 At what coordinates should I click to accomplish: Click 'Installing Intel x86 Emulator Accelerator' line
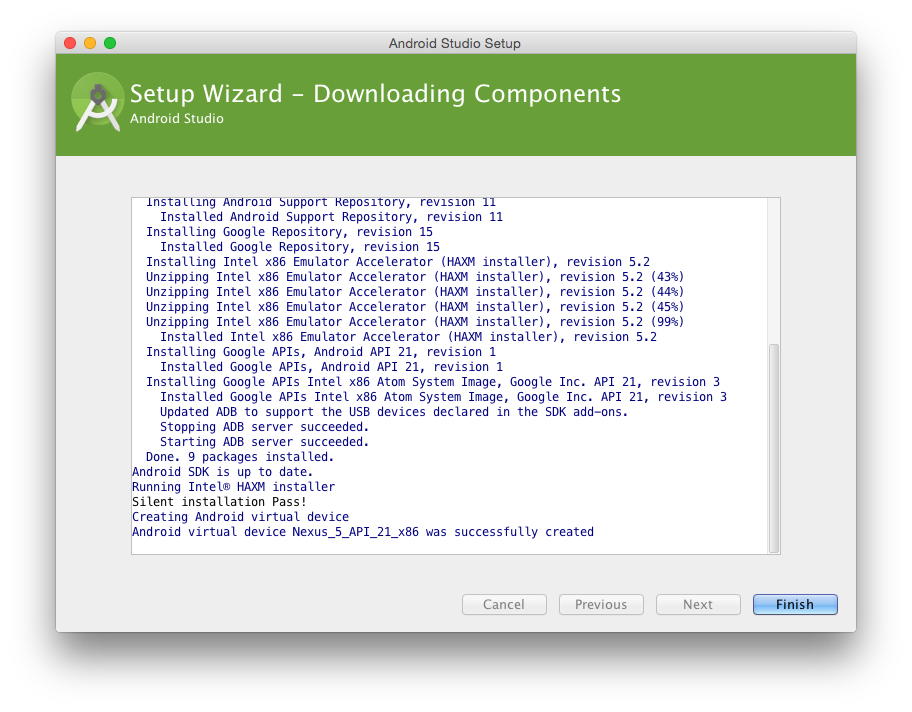pyautogui.click(x=398, y=262)
